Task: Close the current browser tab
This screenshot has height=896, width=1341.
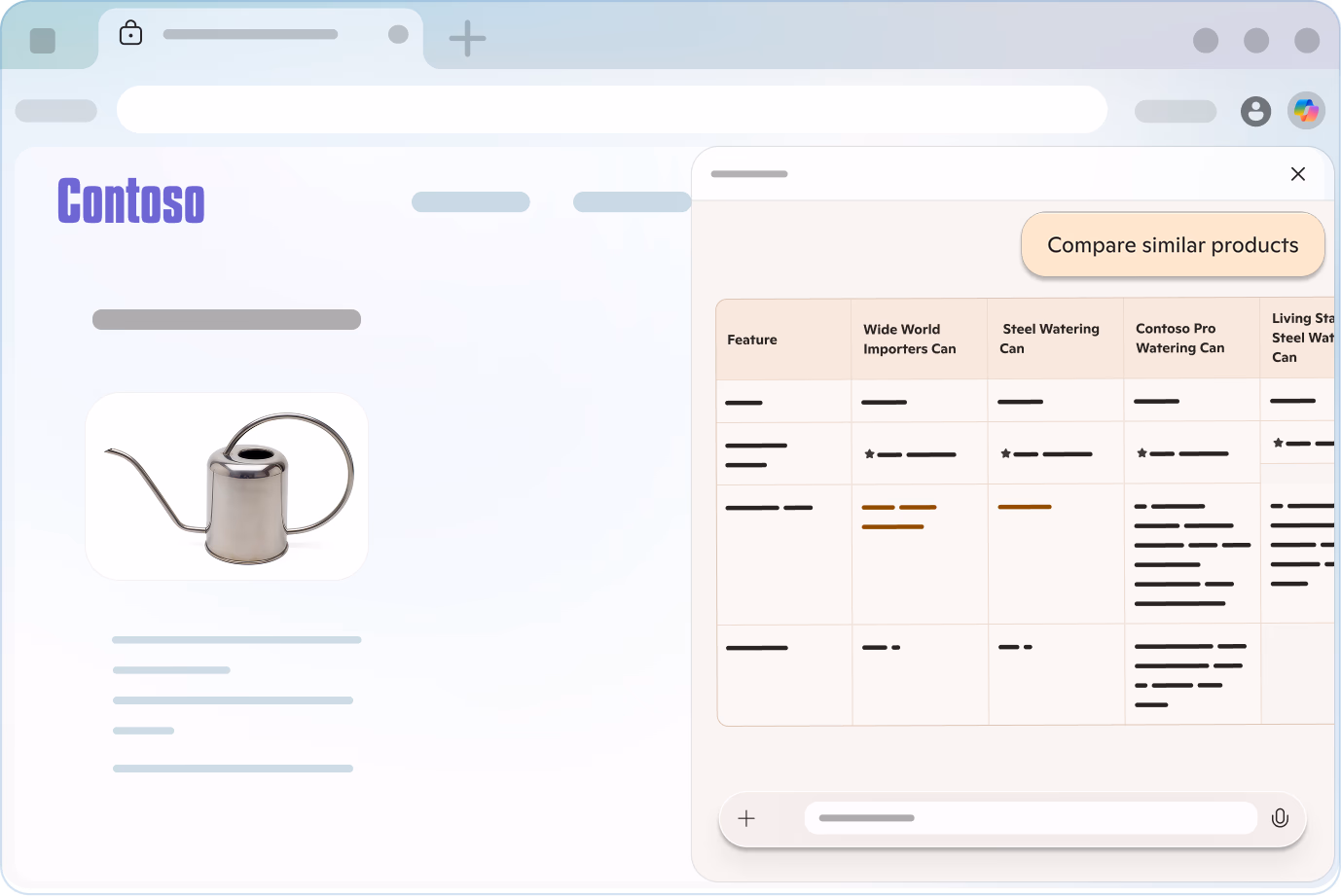Action: [398, 35]
